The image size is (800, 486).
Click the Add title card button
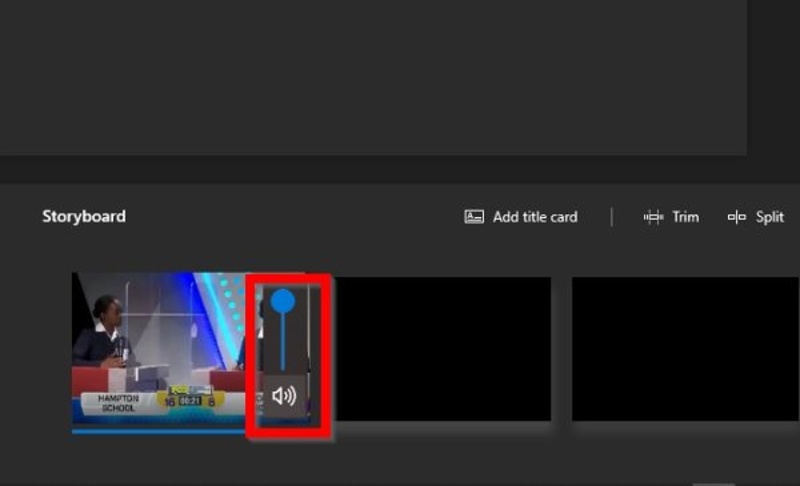[521, 217]
